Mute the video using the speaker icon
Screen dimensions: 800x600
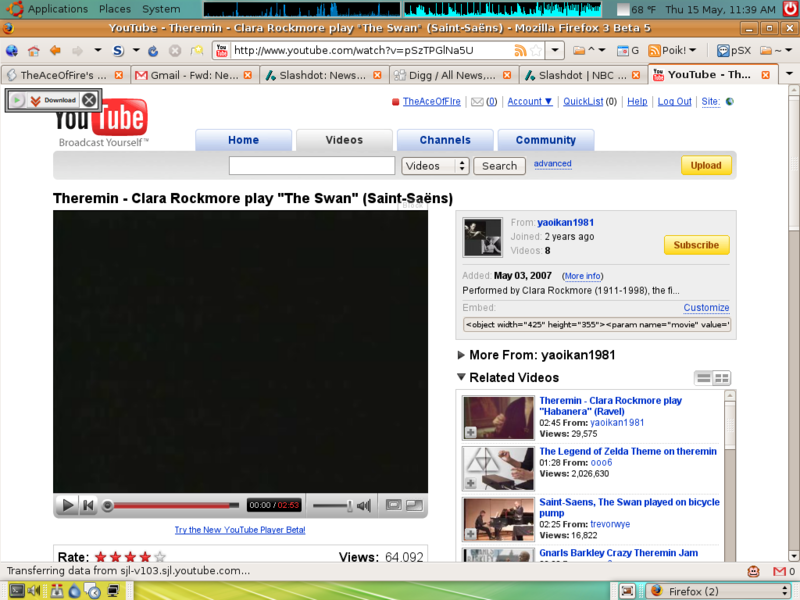point(364,506)
